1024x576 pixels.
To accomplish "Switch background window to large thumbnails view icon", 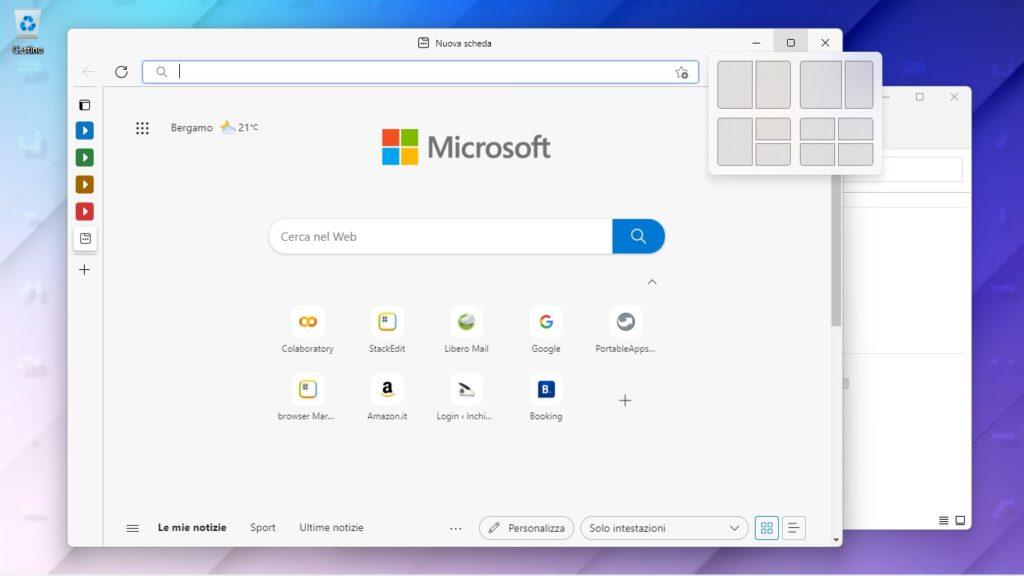I will 961,520.
